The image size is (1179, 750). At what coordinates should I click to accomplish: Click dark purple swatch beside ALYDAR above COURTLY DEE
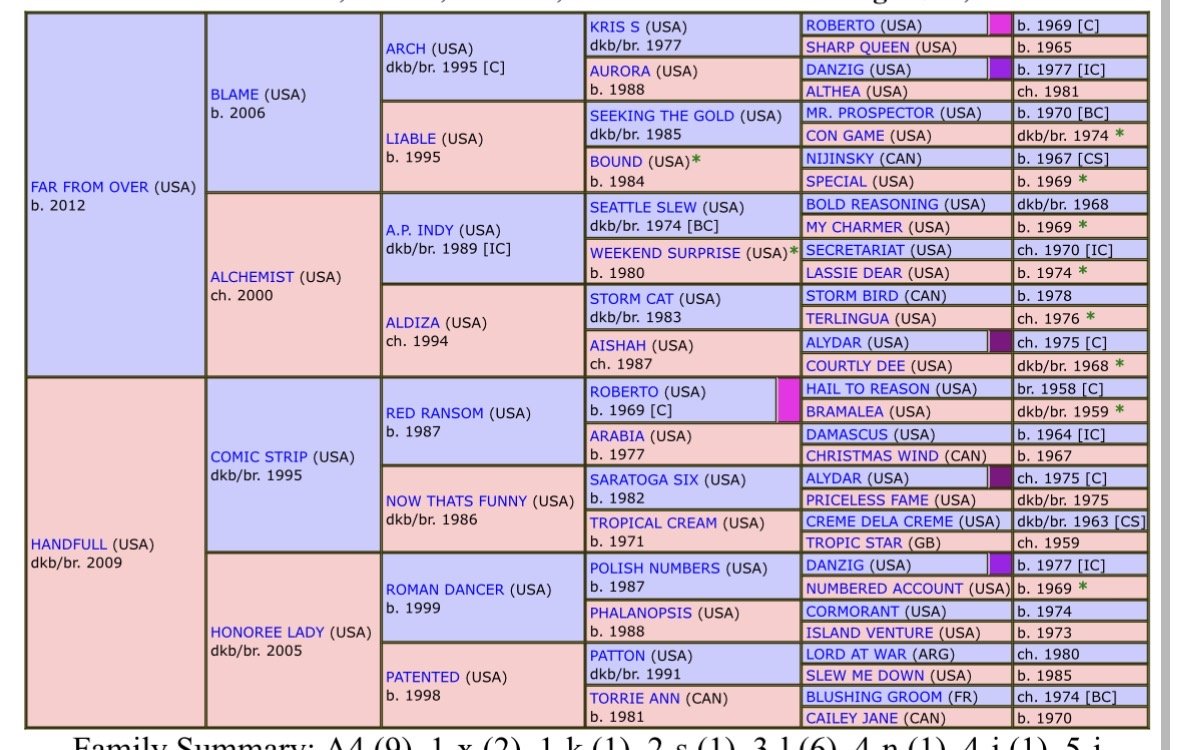(x=1000, y=342)
